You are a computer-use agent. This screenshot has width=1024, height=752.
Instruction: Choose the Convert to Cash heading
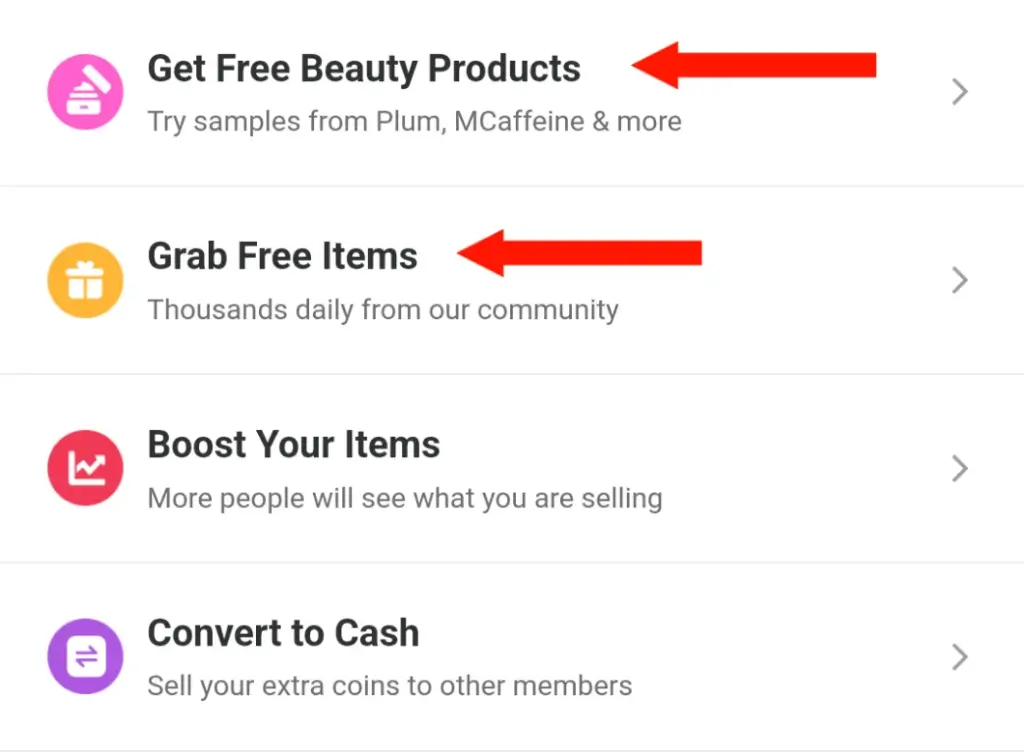pos(283,633)
